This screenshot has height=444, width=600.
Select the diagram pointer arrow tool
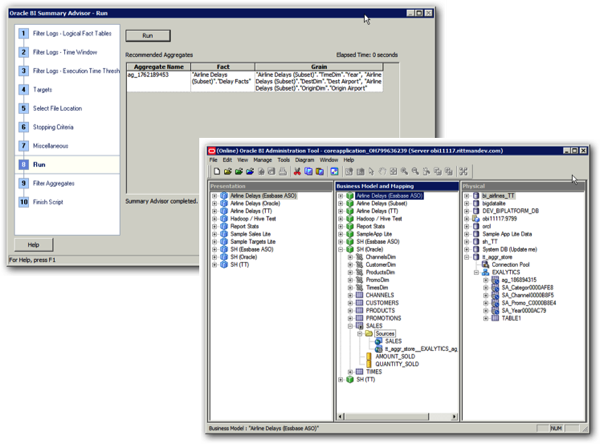tap(371, 171)
